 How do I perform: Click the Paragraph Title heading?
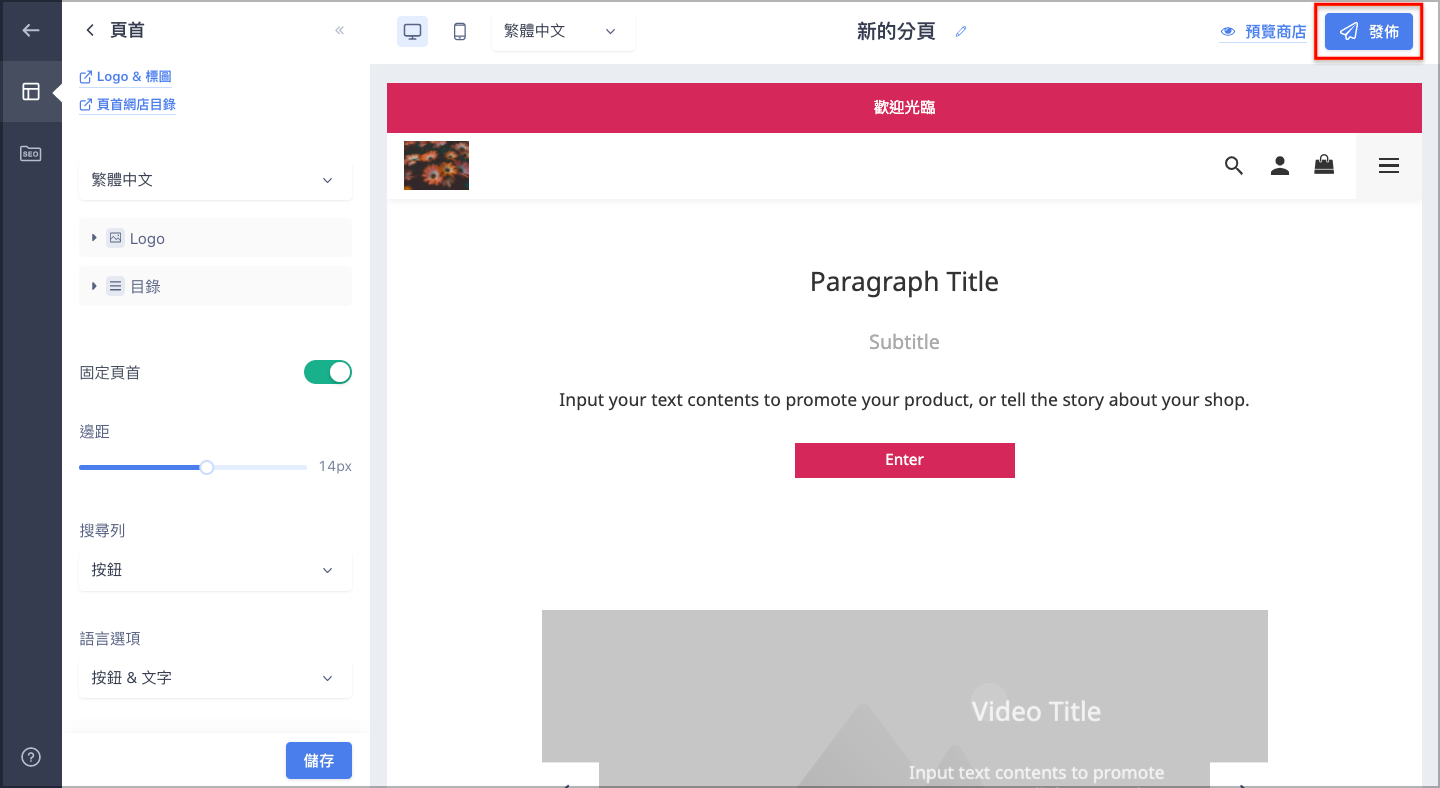[904, 282]
